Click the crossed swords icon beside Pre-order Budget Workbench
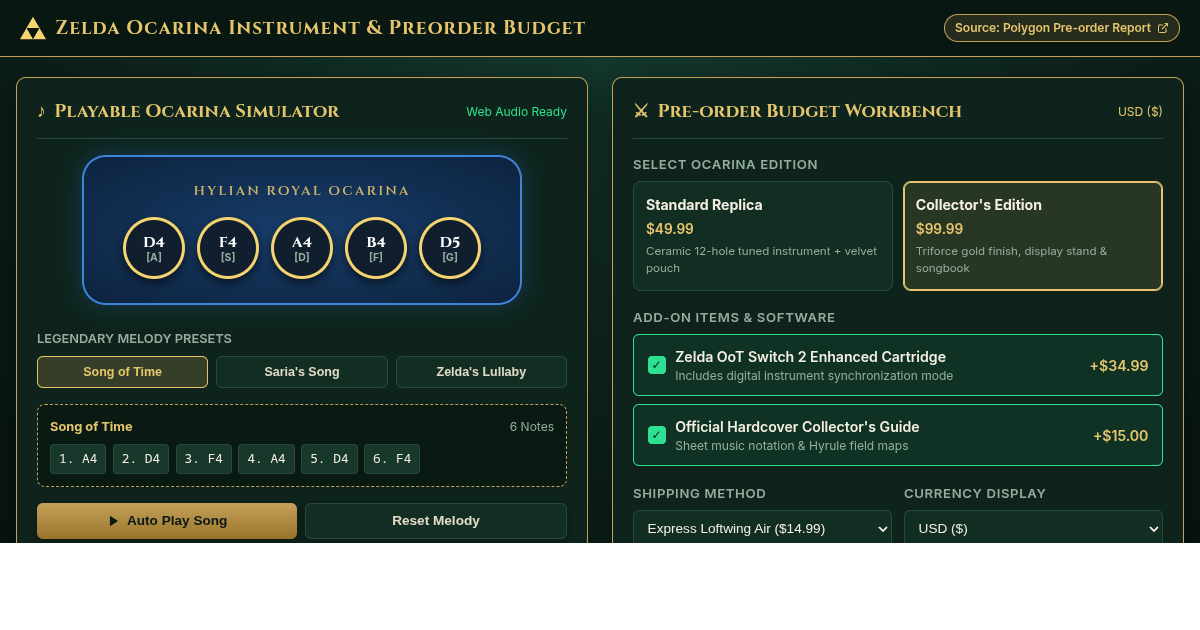This screenshot has width=1200, height=630. click(641, 111)
